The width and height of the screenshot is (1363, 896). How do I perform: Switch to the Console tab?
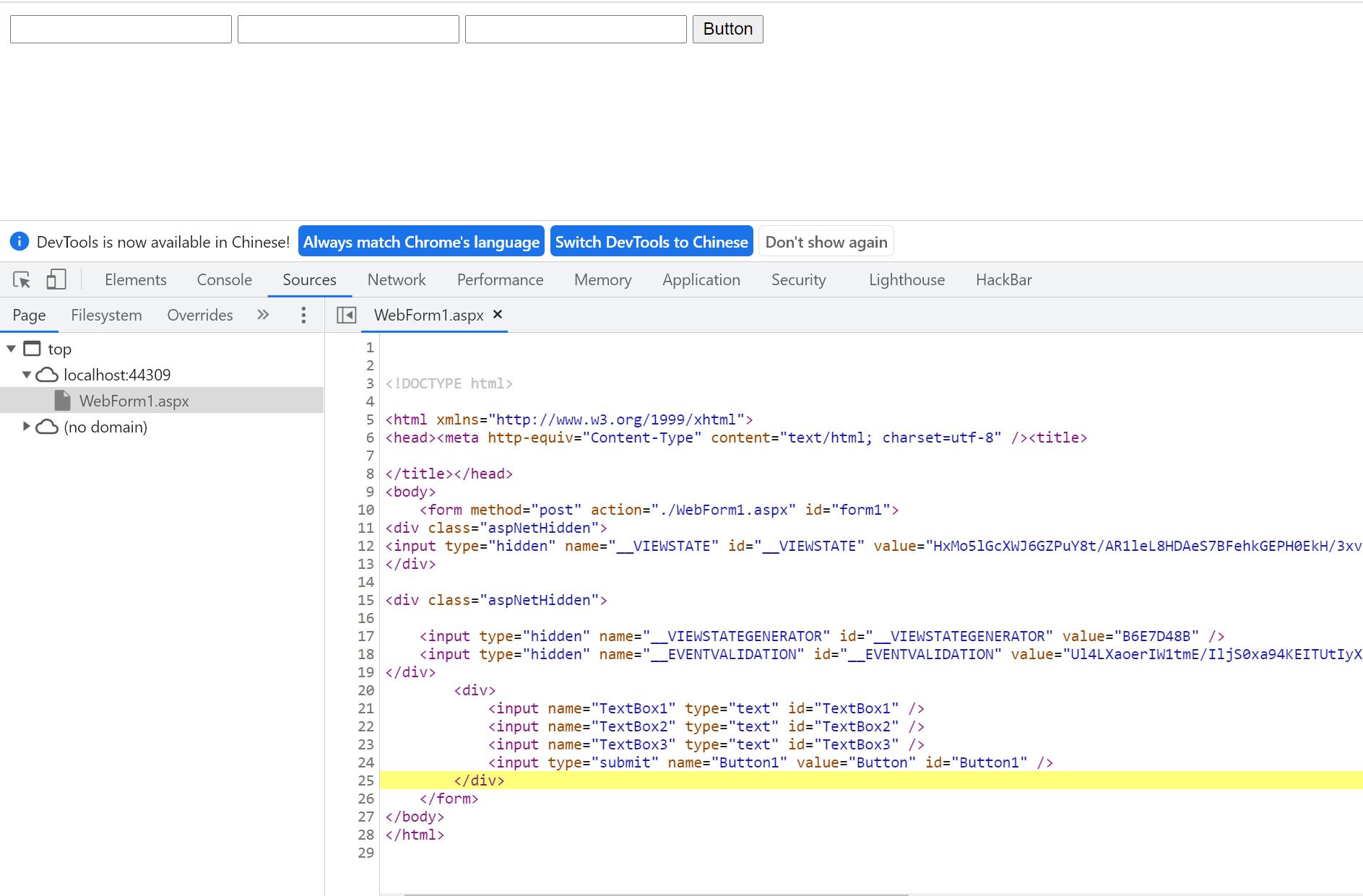(225, 279)
